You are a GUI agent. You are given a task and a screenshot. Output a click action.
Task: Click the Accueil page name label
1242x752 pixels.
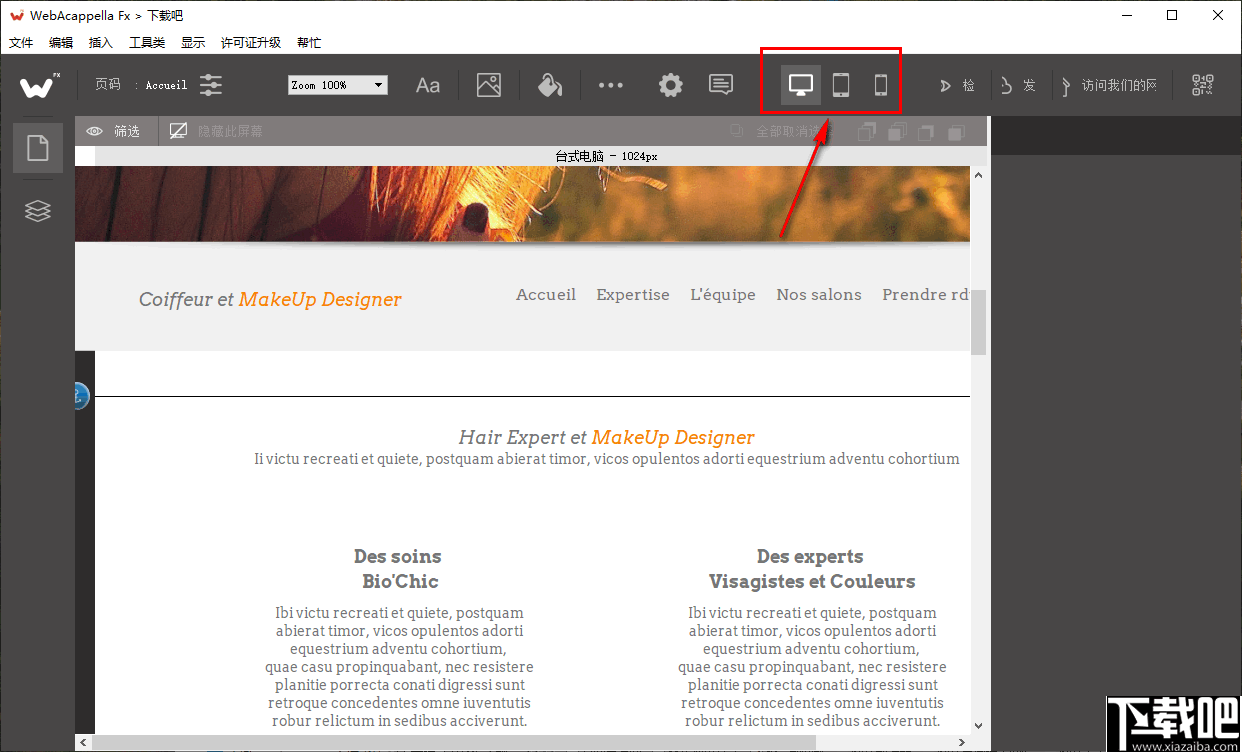tap(166, 86)
